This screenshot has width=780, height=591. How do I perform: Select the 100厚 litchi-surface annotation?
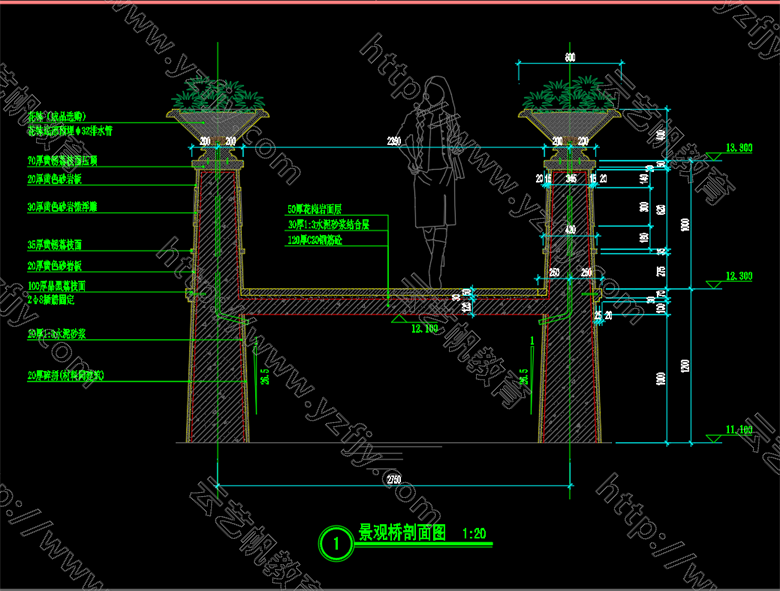[56, 286]
